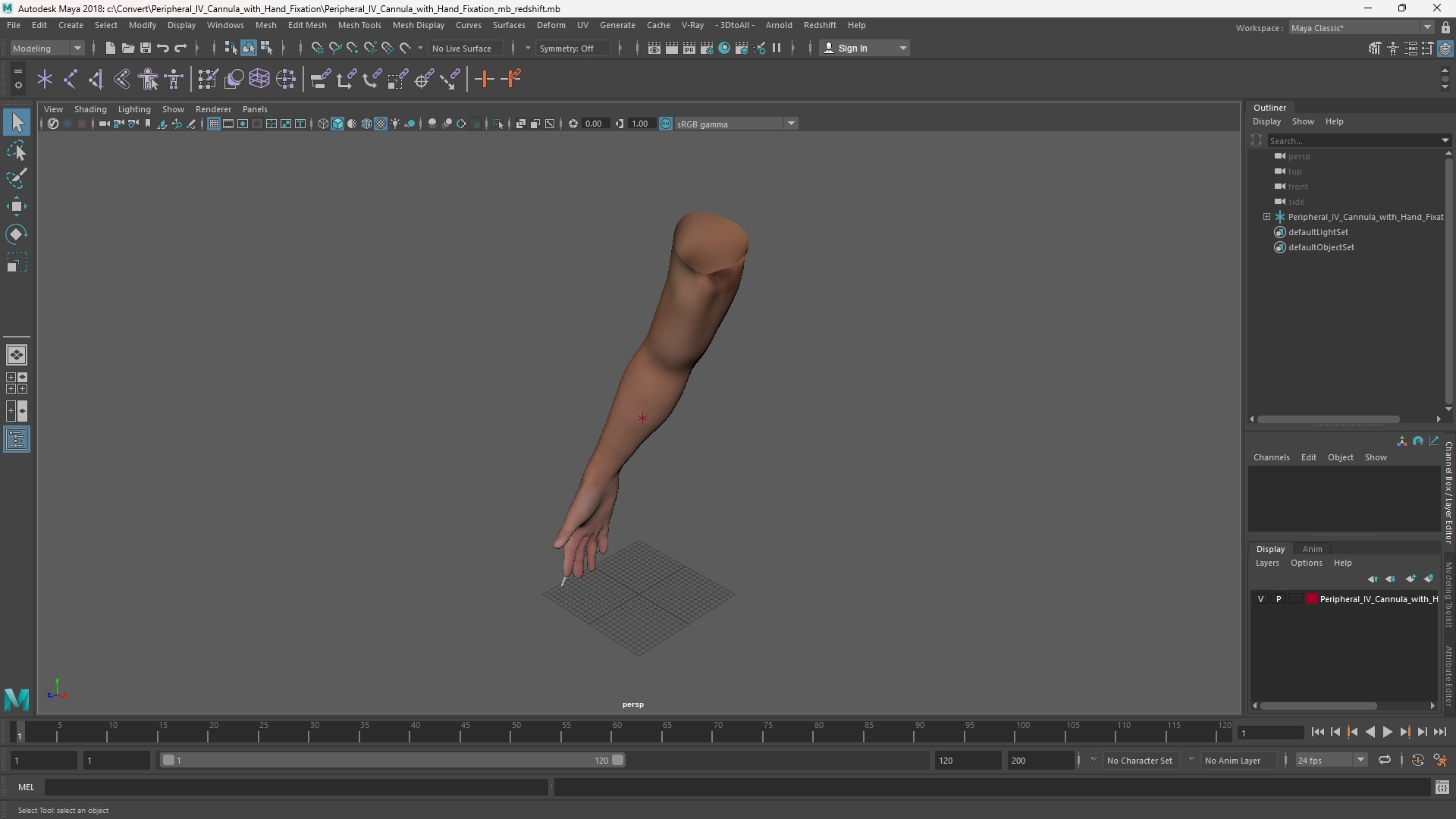The image size is (1456, 819).
Task: Click the make live magnet icon
Action: coord(406,48)
